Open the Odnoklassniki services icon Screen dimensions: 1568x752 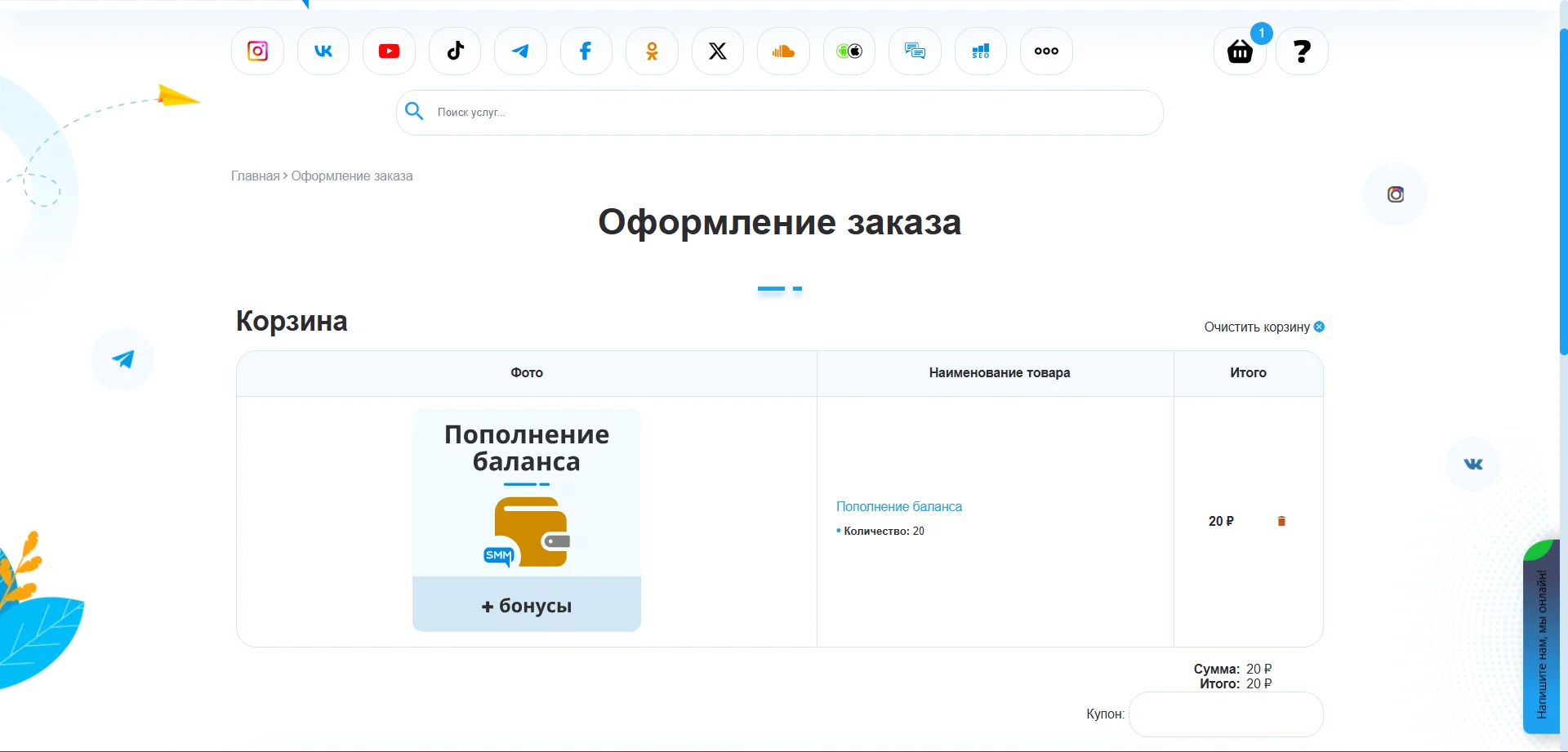[x=652, y=51]
